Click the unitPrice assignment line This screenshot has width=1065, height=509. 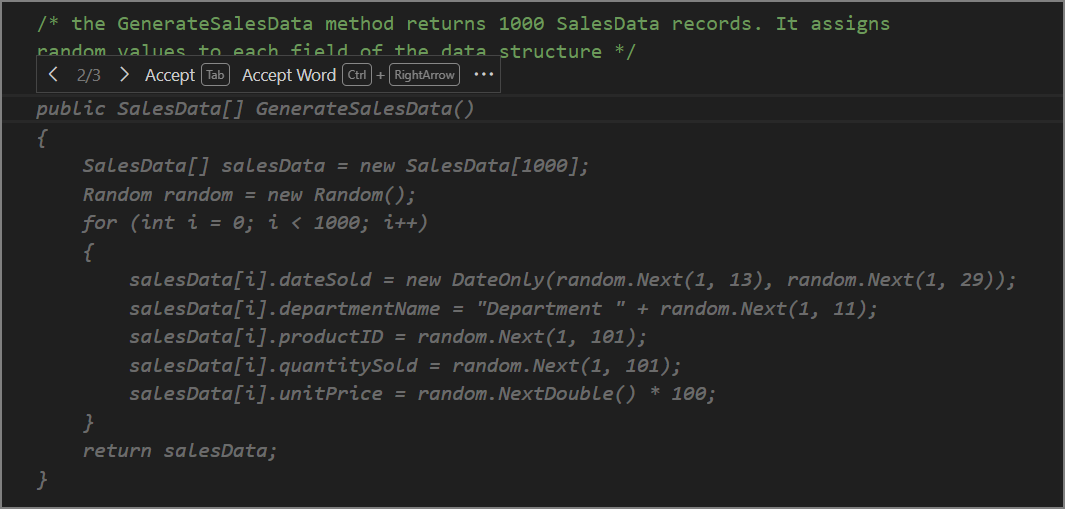point(422,394)
